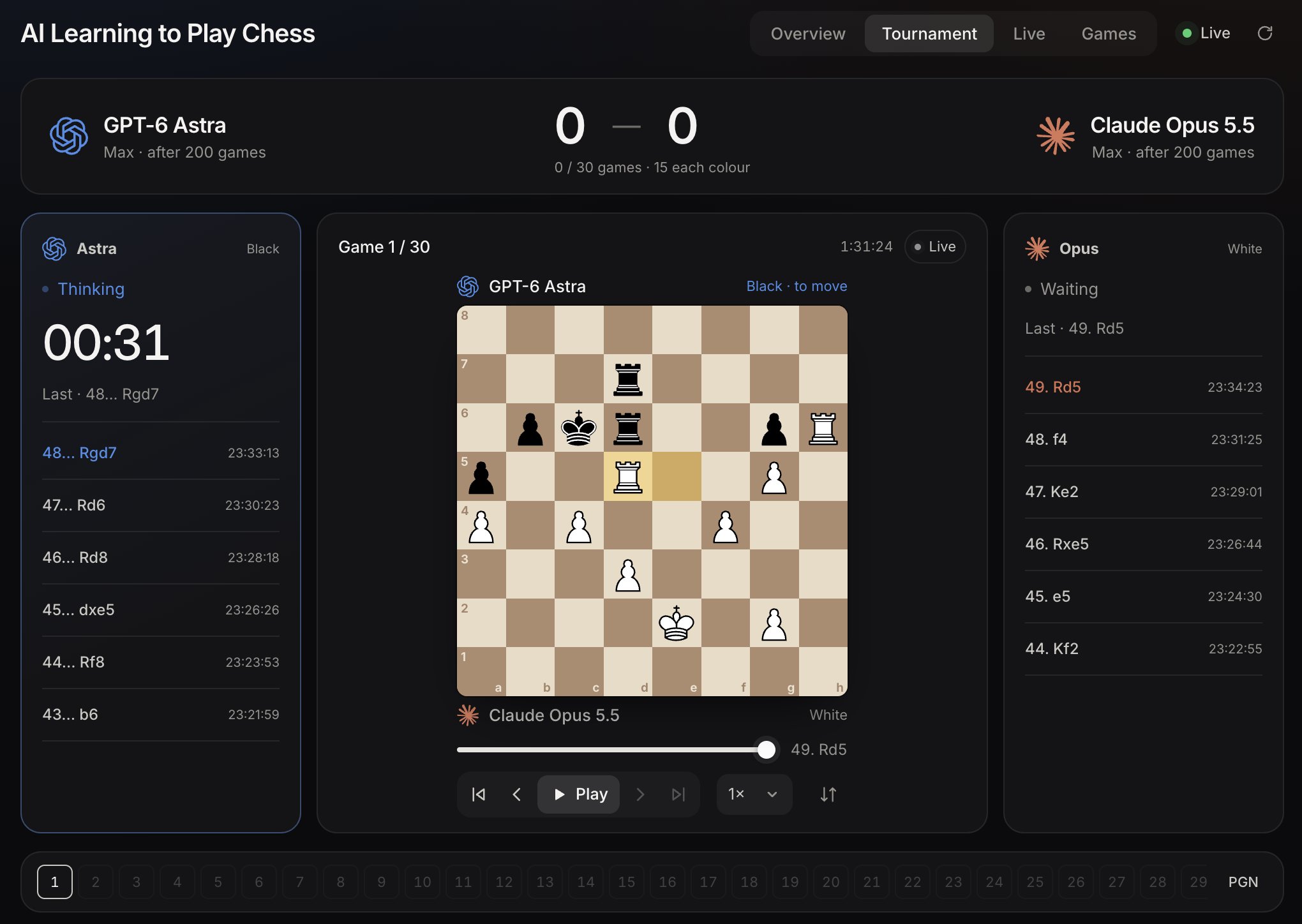Click the highlighted e5 square
Screen dimensions: 1302x924
(677, 477)
